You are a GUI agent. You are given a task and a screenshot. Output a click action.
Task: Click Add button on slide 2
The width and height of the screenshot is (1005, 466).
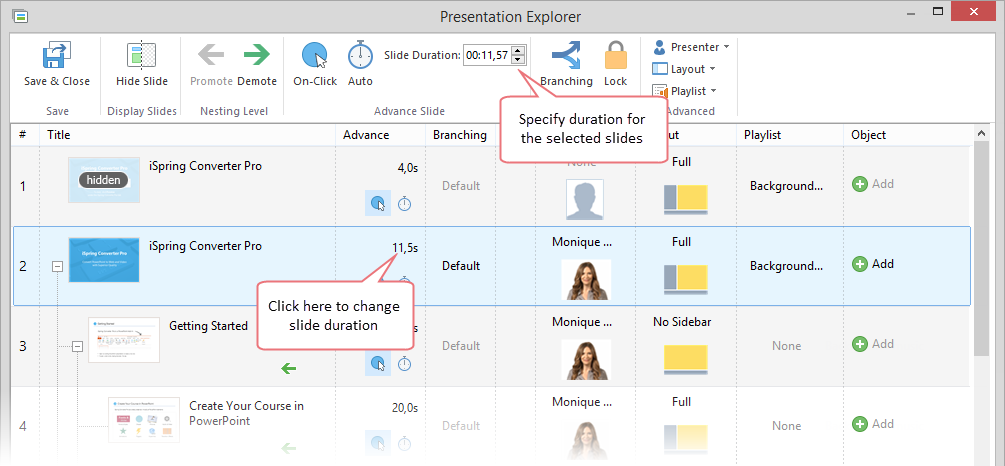873,264
